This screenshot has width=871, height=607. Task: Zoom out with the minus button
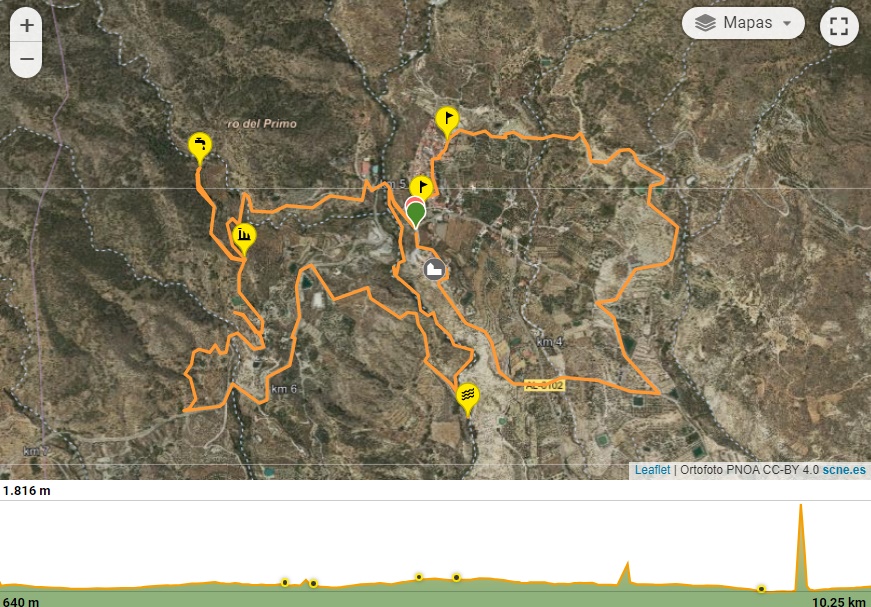[26, 59]
